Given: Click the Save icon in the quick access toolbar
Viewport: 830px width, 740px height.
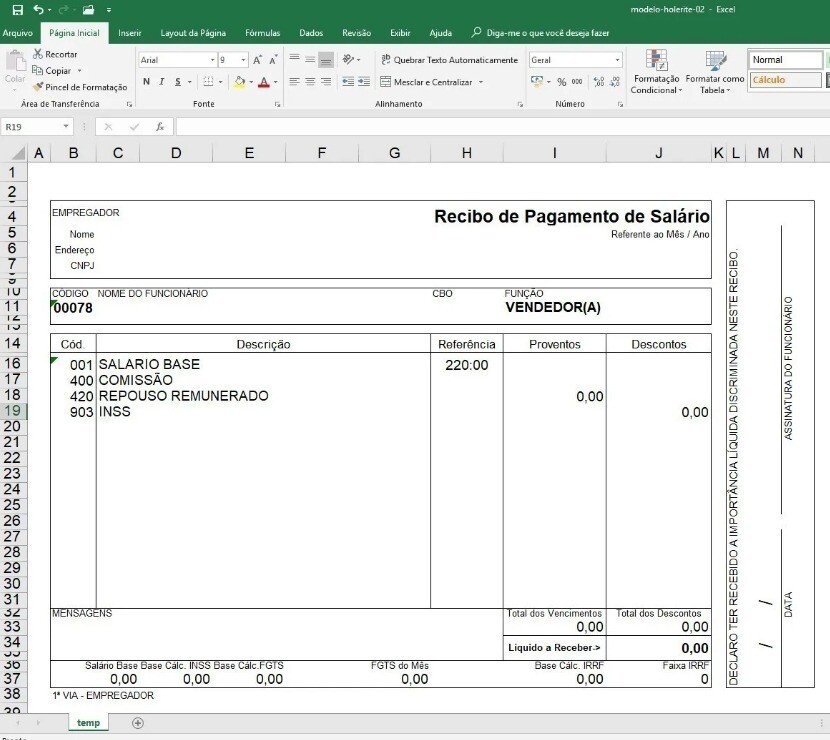Looking at the screenshot, I should click(17, 10).
